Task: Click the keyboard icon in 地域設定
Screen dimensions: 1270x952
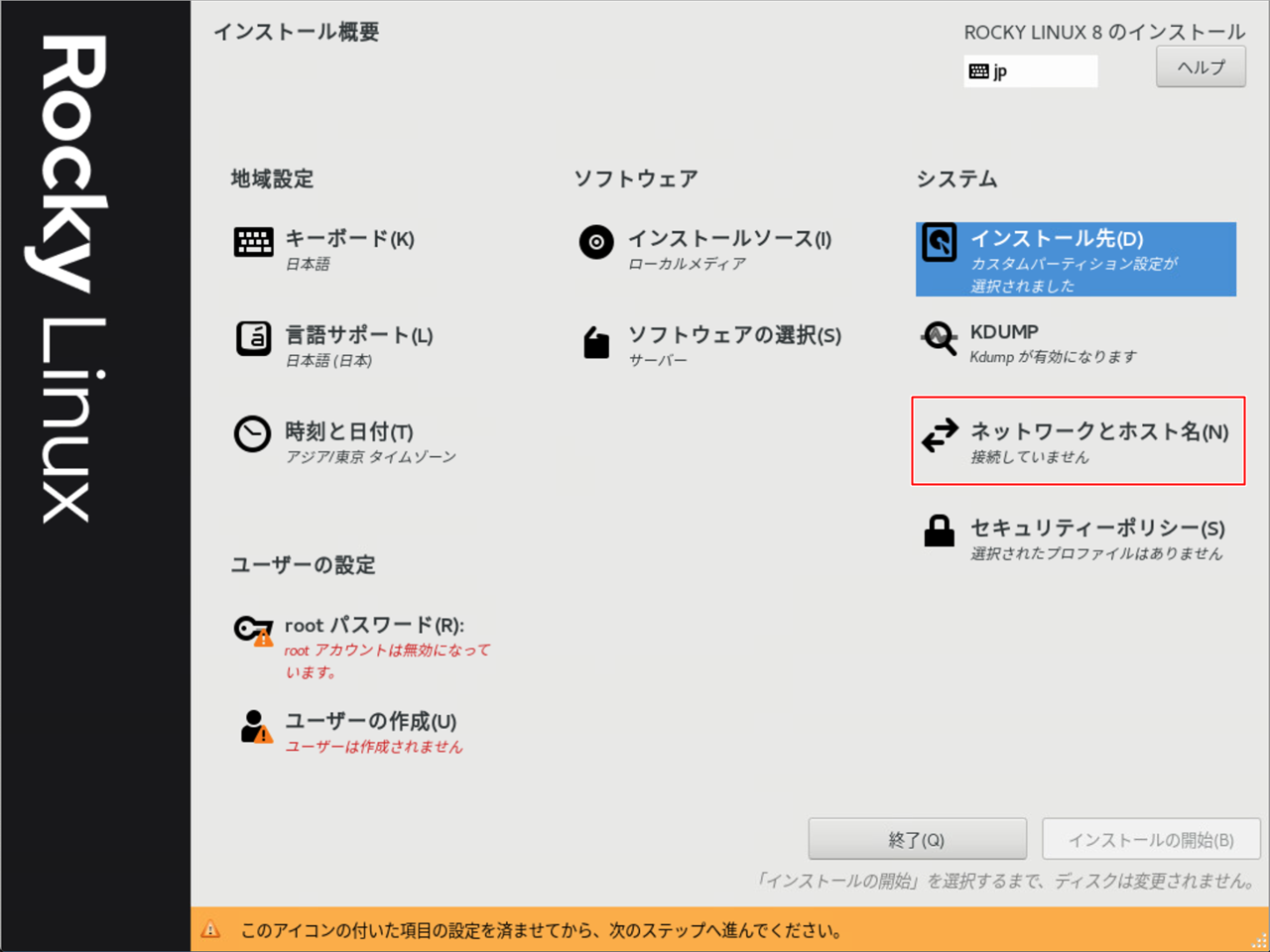Action: 253,241
